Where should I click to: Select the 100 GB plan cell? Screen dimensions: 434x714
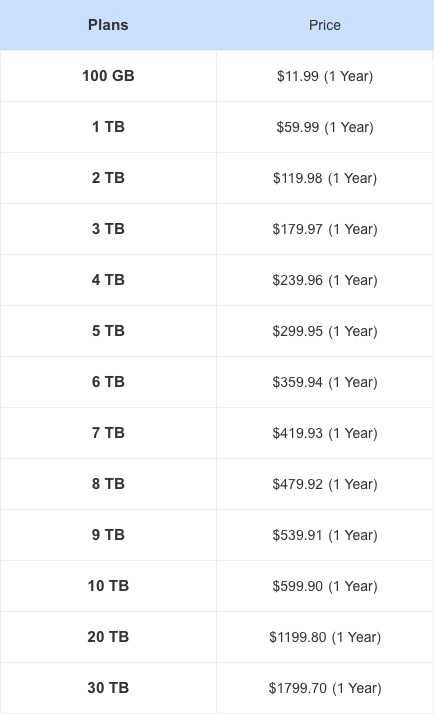point(108,76)
